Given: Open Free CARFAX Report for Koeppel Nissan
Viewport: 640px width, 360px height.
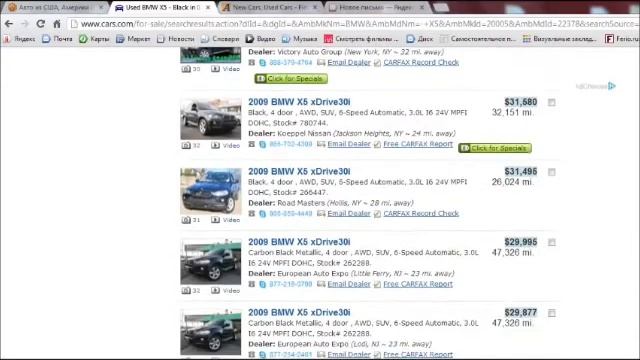Looking at the screenshot, I should coord(418,144).
